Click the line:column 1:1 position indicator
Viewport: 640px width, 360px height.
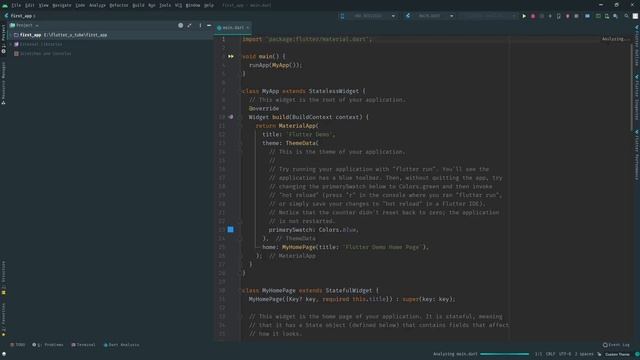coord(538,354)
